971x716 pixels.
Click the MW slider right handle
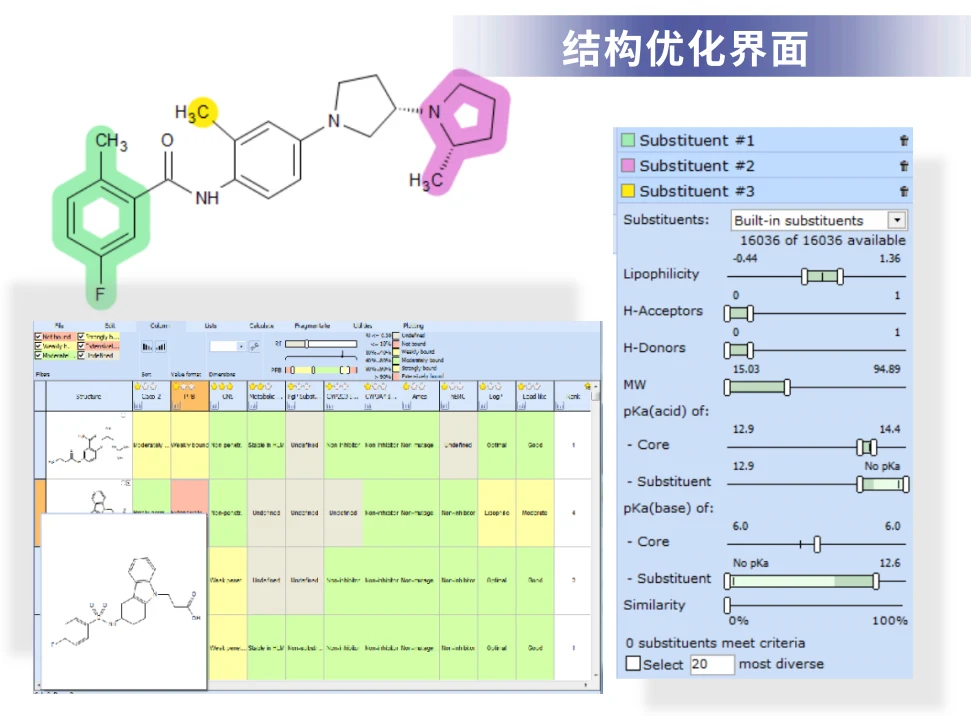(x=787, y=388)
